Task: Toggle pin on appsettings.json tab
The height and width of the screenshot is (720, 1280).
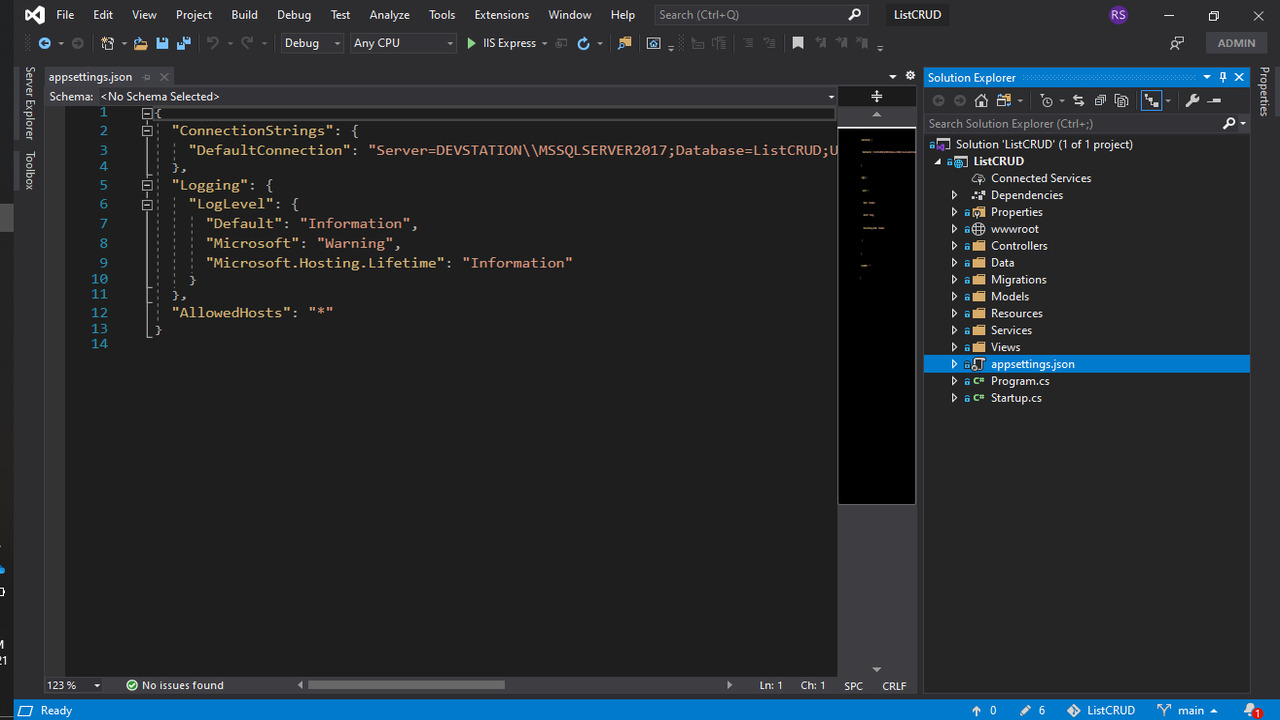Action: pos(146,77)
